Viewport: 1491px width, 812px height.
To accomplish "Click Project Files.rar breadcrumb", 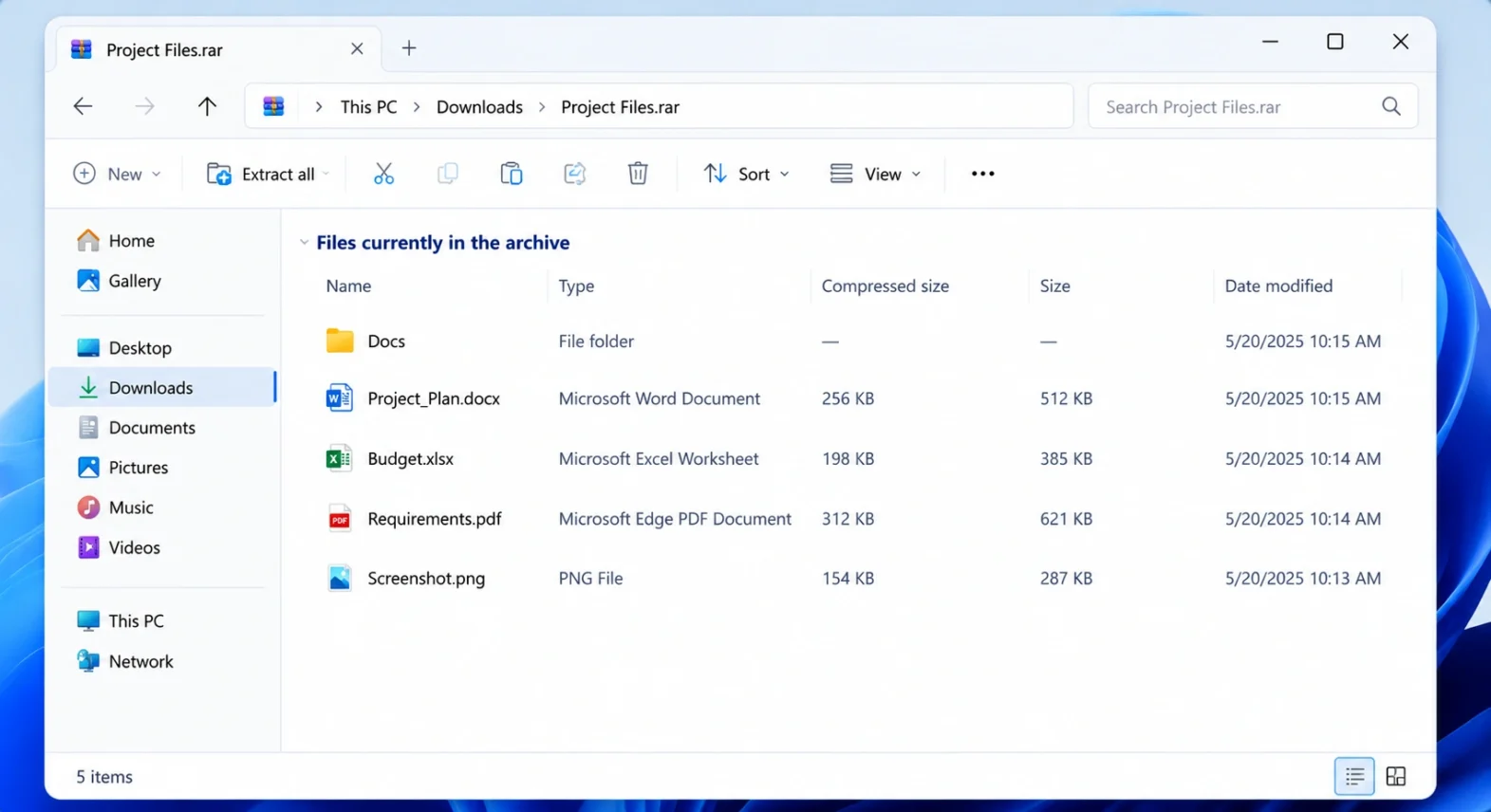I will [x=620, y=107].
